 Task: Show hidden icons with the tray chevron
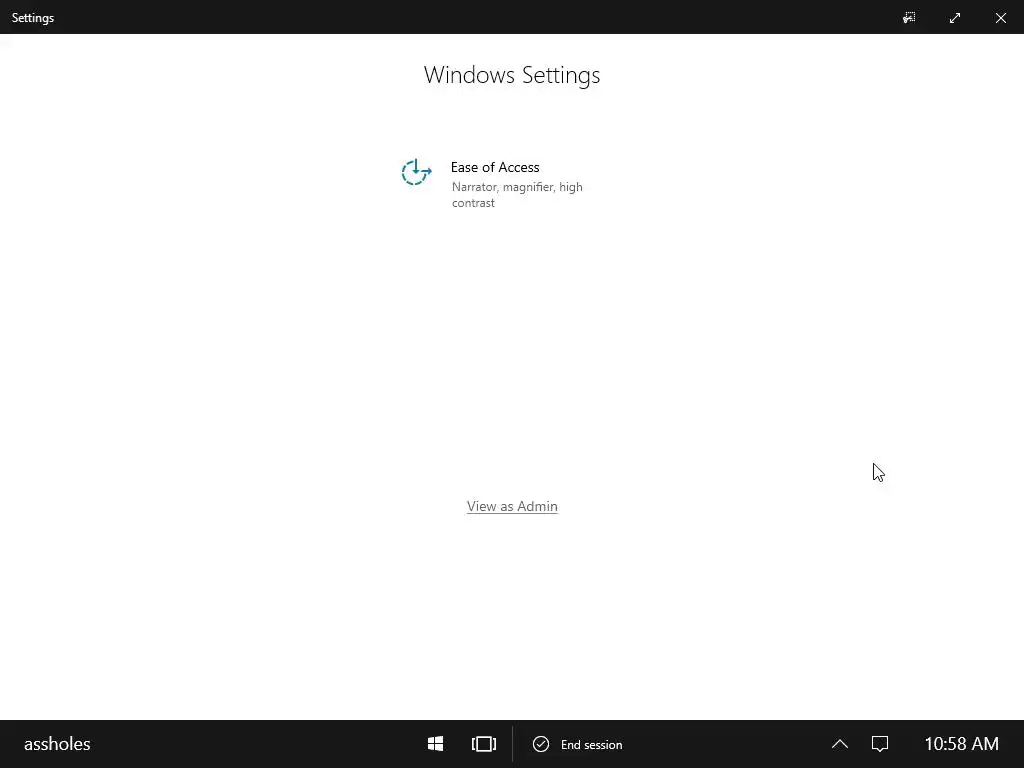click(x=840, y=744)
